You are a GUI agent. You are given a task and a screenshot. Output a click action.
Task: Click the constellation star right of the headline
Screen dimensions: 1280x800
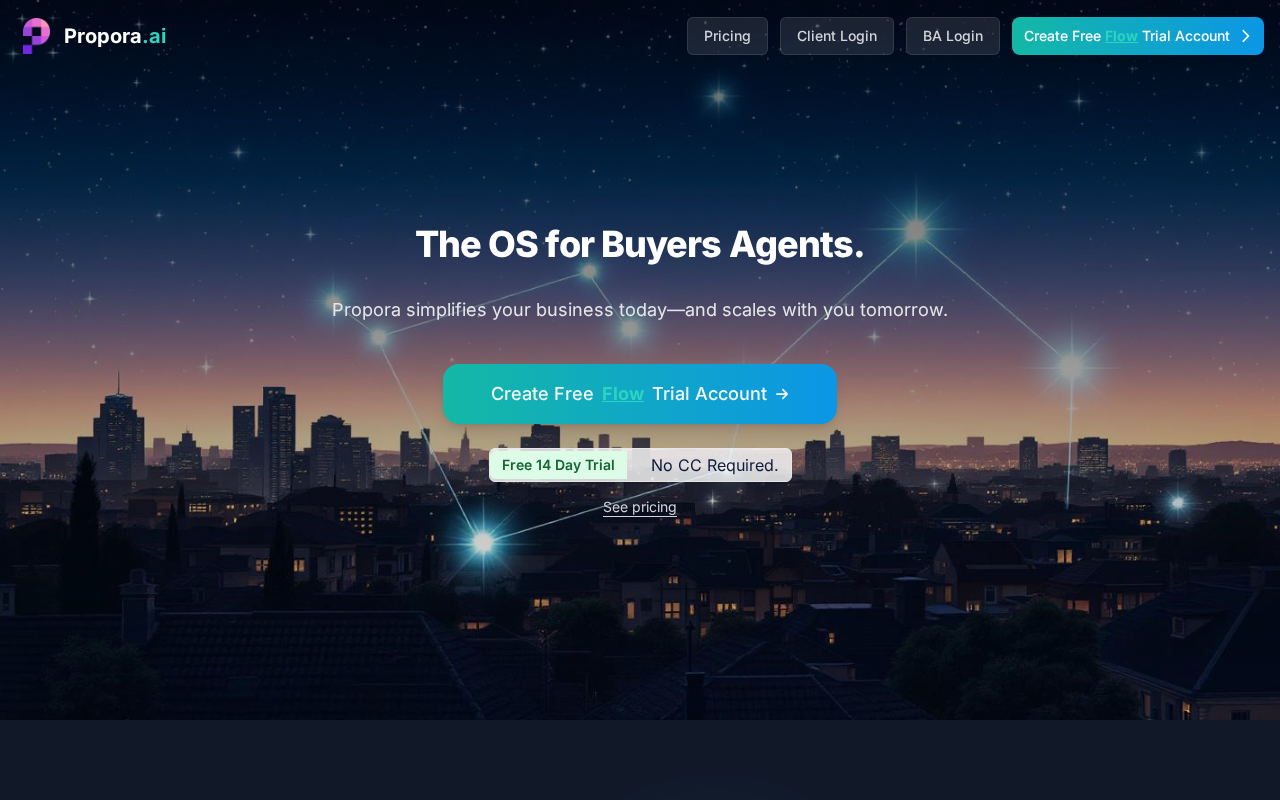pyautogui.click(x=915, y=231)
